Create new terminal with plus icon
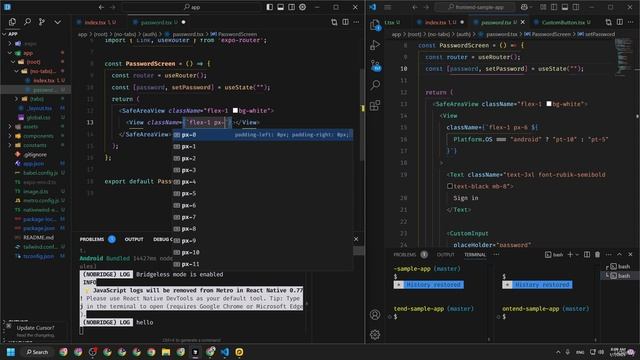640x360 pixels. tap(570, 255)
